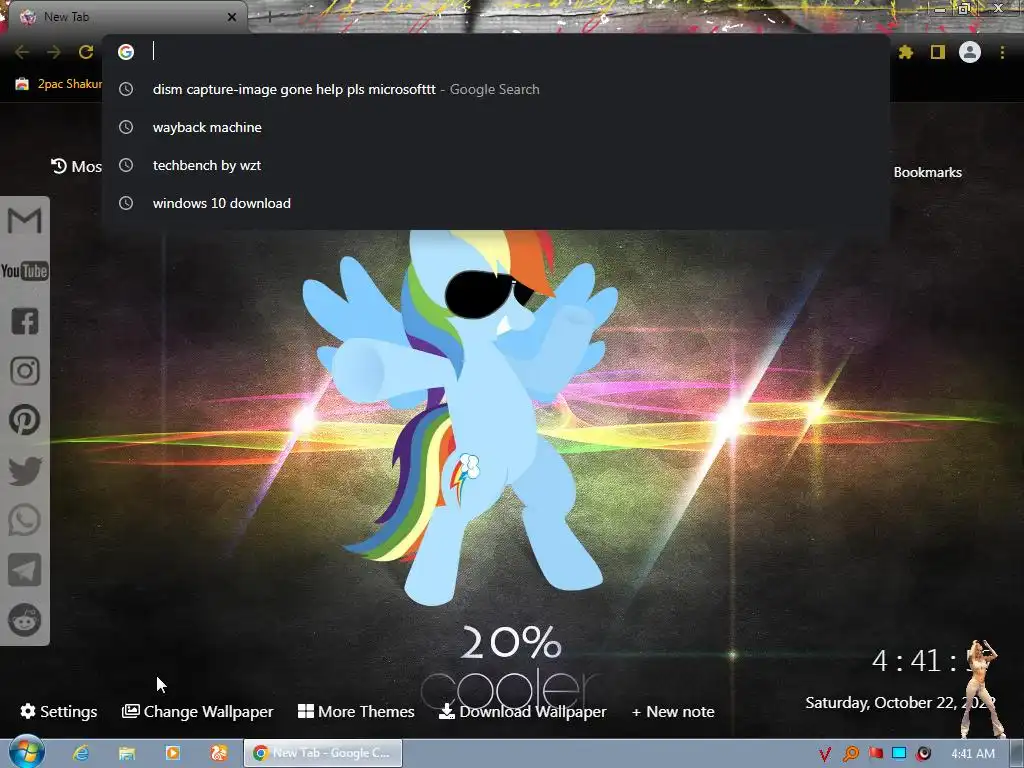Click Change Wallpaper
Screen dimensions: 1024x768
197,711
